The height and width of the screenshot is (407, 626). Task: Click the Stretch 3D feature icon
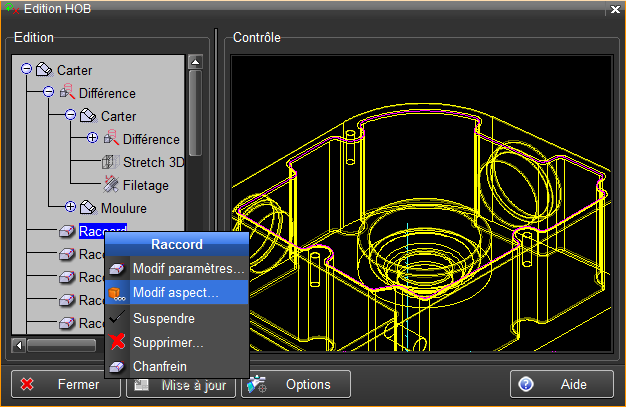point(110,162)
